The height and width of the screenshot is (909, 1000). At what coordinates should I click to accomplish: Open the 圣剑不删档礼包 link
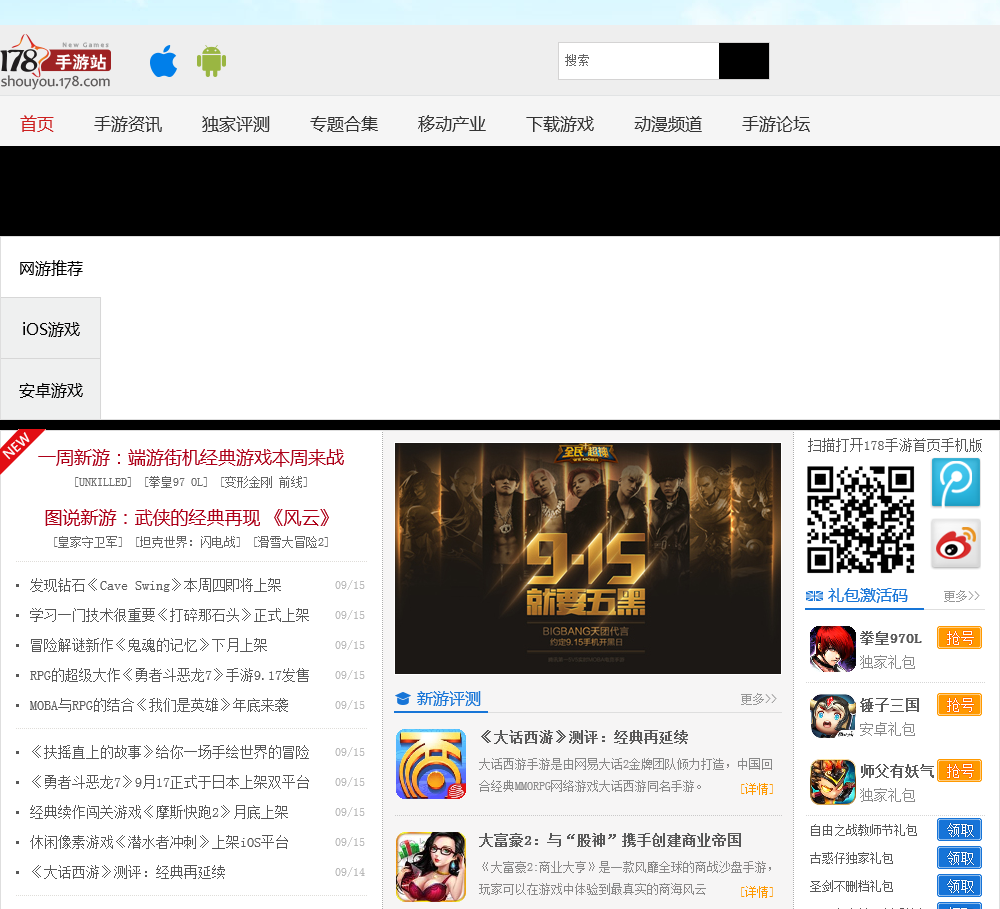(x=851, y=886)
